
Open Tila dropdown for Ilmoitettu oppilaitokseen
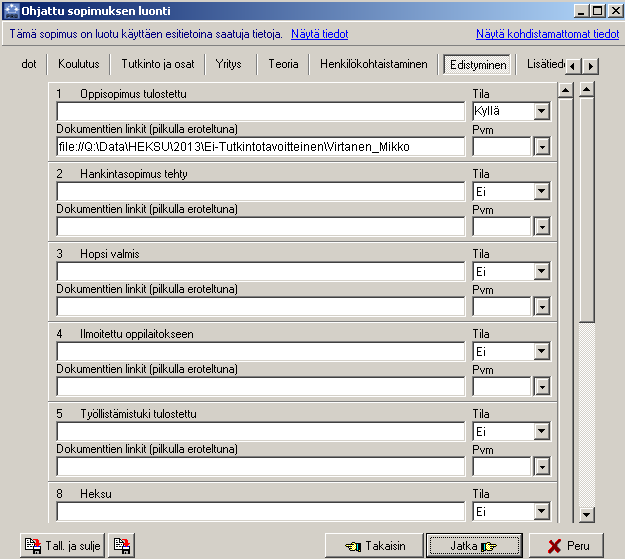542,351
